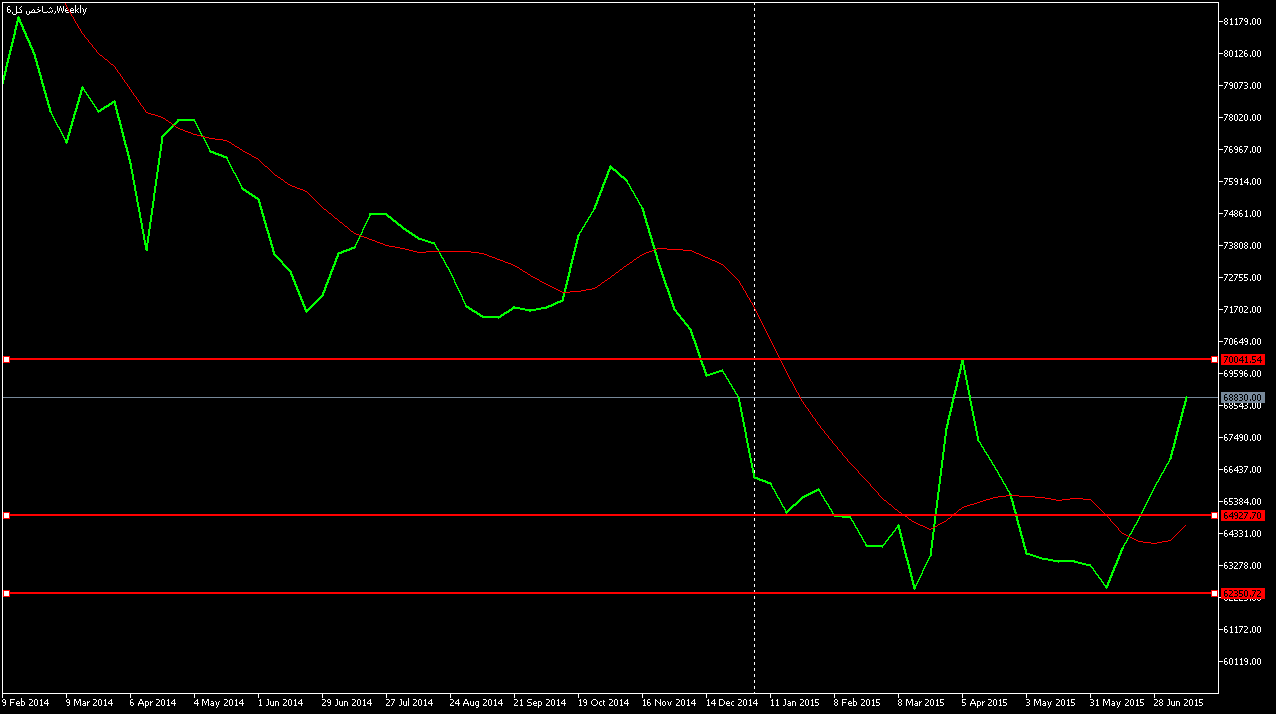Click the 14 Dec 2014 date label
Image resolution: width=1276 pixels, height=714 pixels.
coord(732,702)
